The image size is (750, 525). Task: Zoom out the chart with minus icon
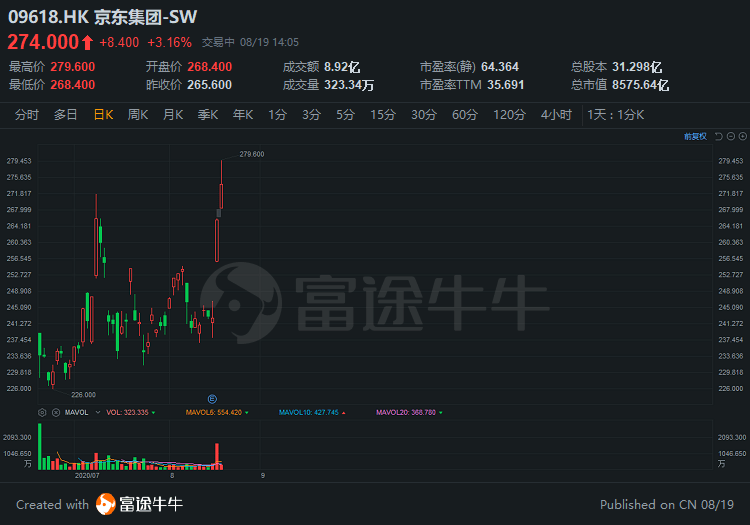[730, 136]
